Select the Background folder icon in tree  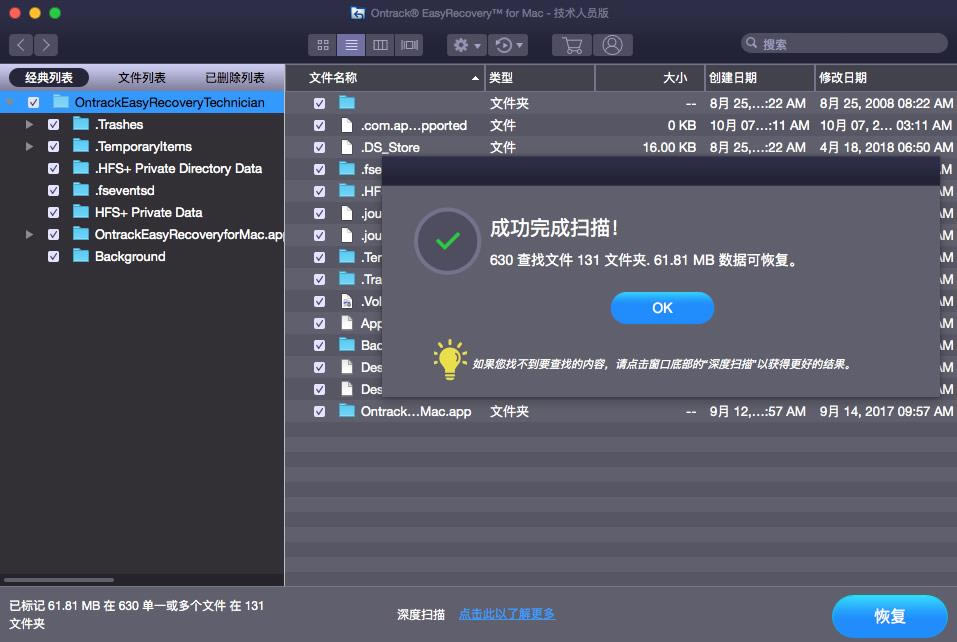pos(81,256)
